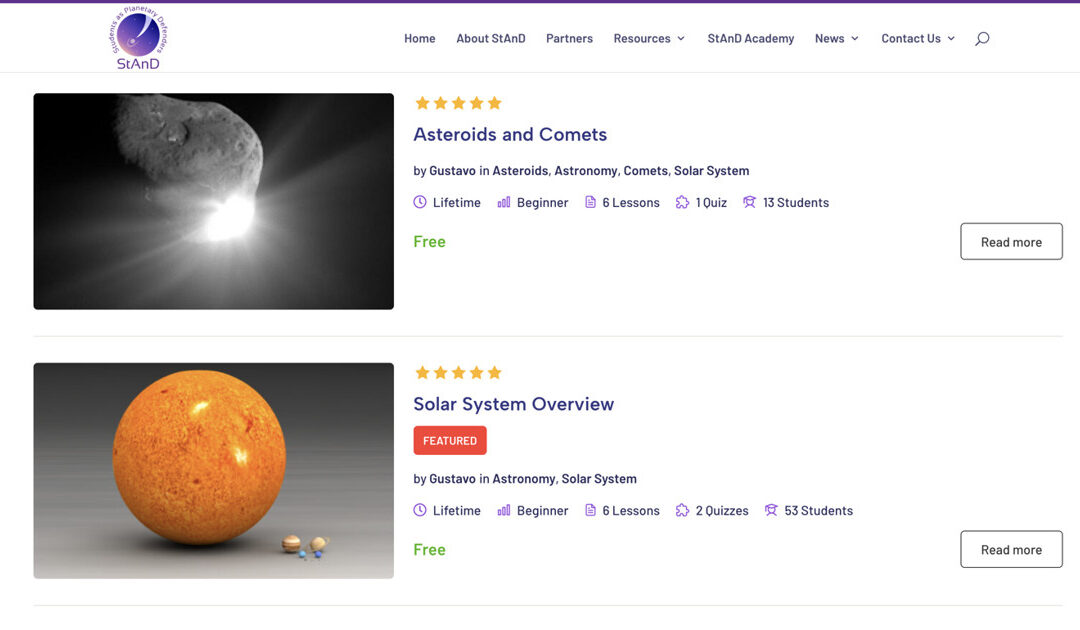Click Read more for Solar System Overview
Screen dimensions: 1080x630
[x=1011, y=550]
